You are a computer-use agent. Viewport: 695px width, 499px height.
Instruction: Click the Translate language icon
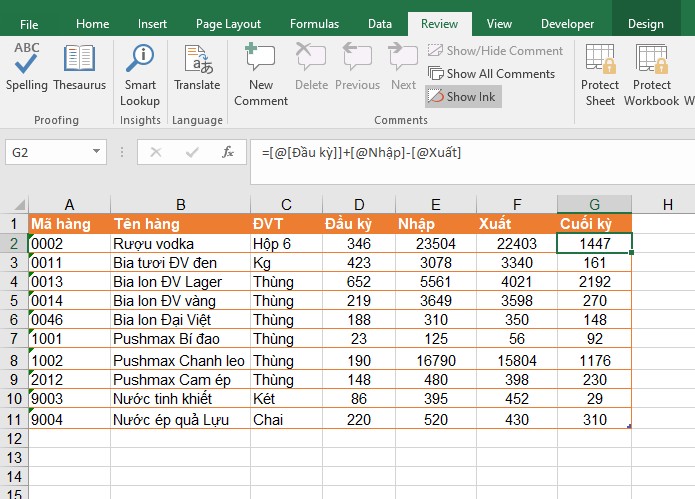tap(197, 68)
